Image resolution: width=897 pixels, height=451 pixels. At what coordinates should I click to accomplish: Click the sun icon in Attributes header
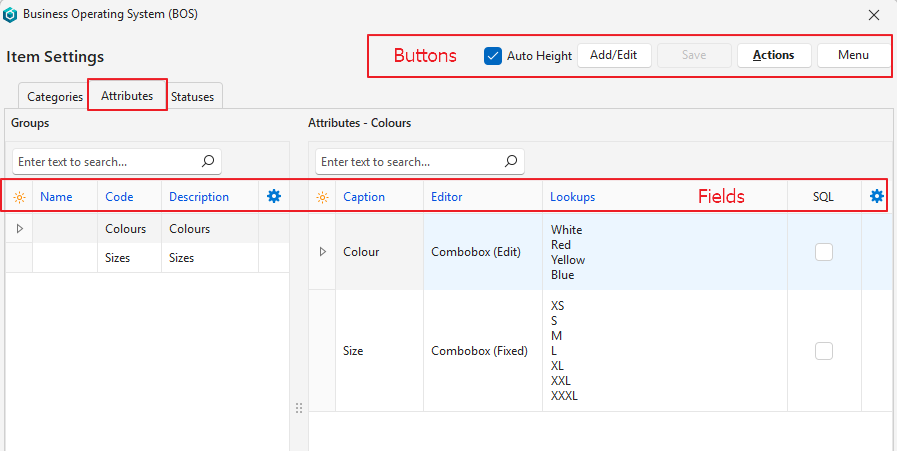(x=322, y=197)
